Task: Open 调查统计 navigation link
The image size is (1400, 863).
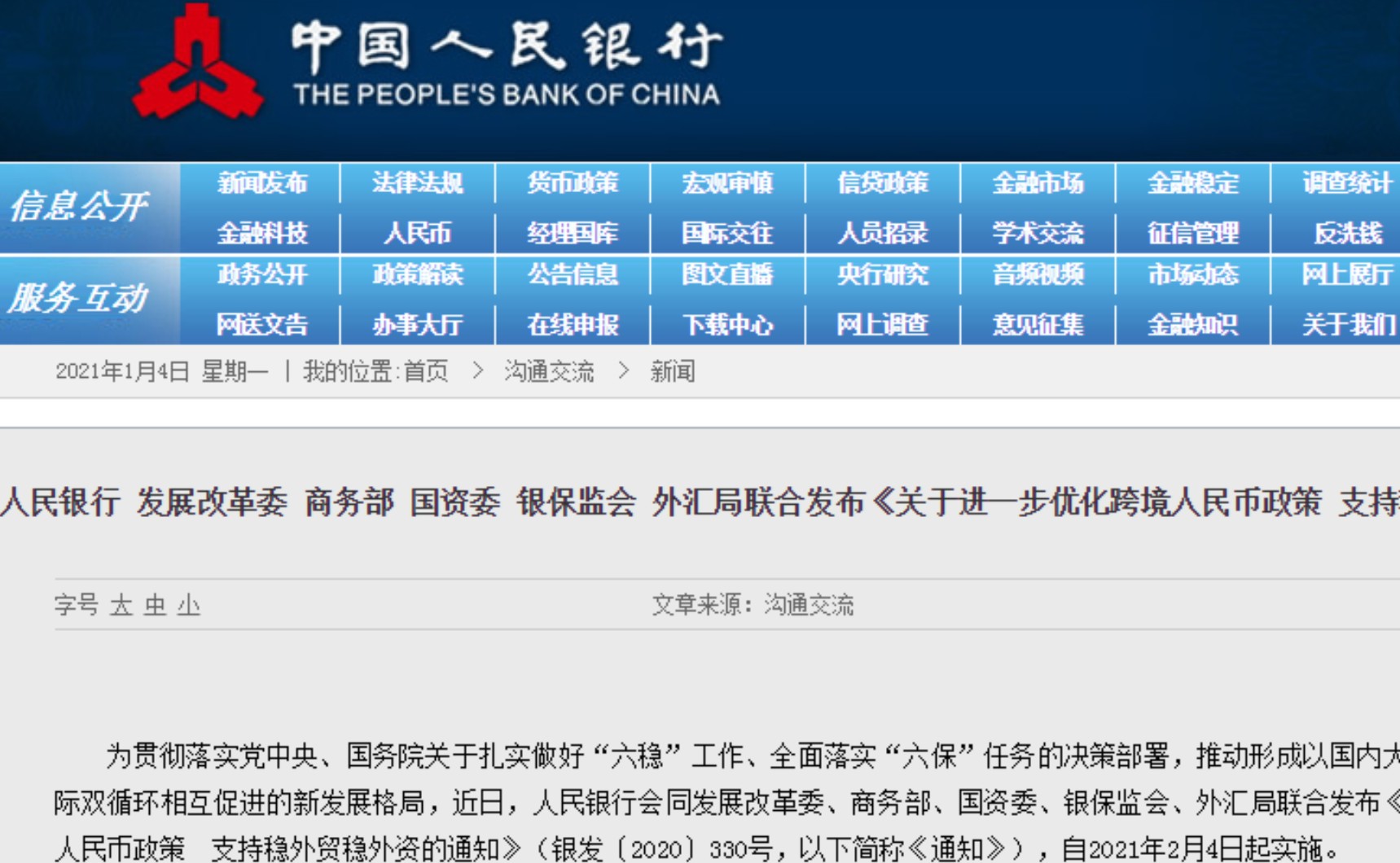Action: point(1348,183)
